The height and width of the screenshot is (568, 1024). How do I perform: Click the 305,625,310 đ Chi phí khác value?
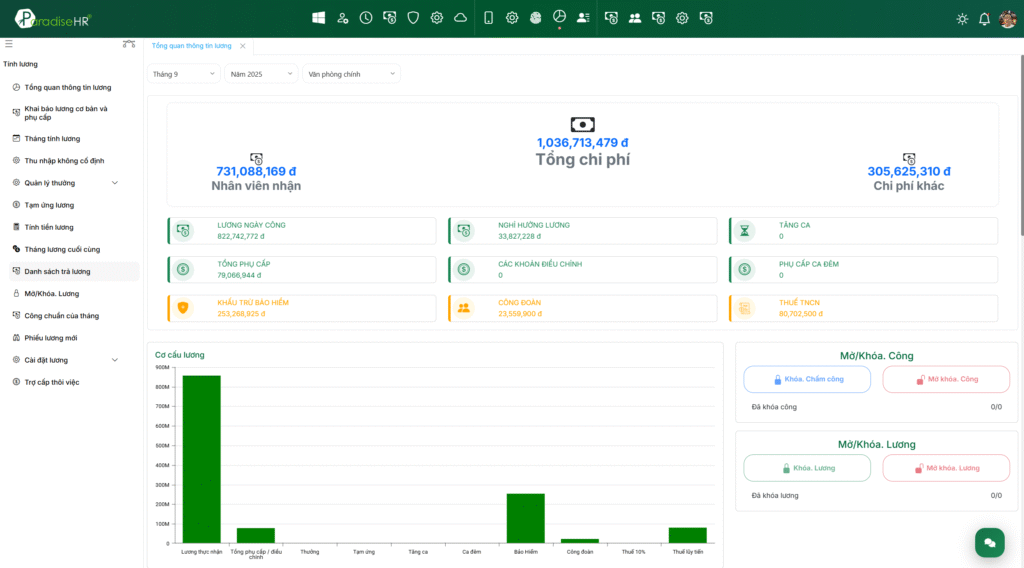[x=909, y=172]
